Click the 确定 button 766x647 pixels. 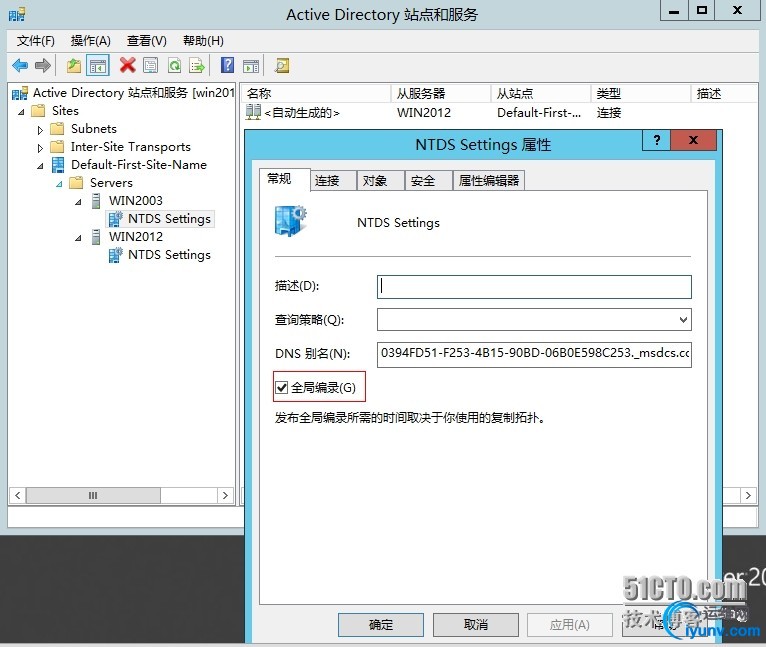[x=381, y=625]
